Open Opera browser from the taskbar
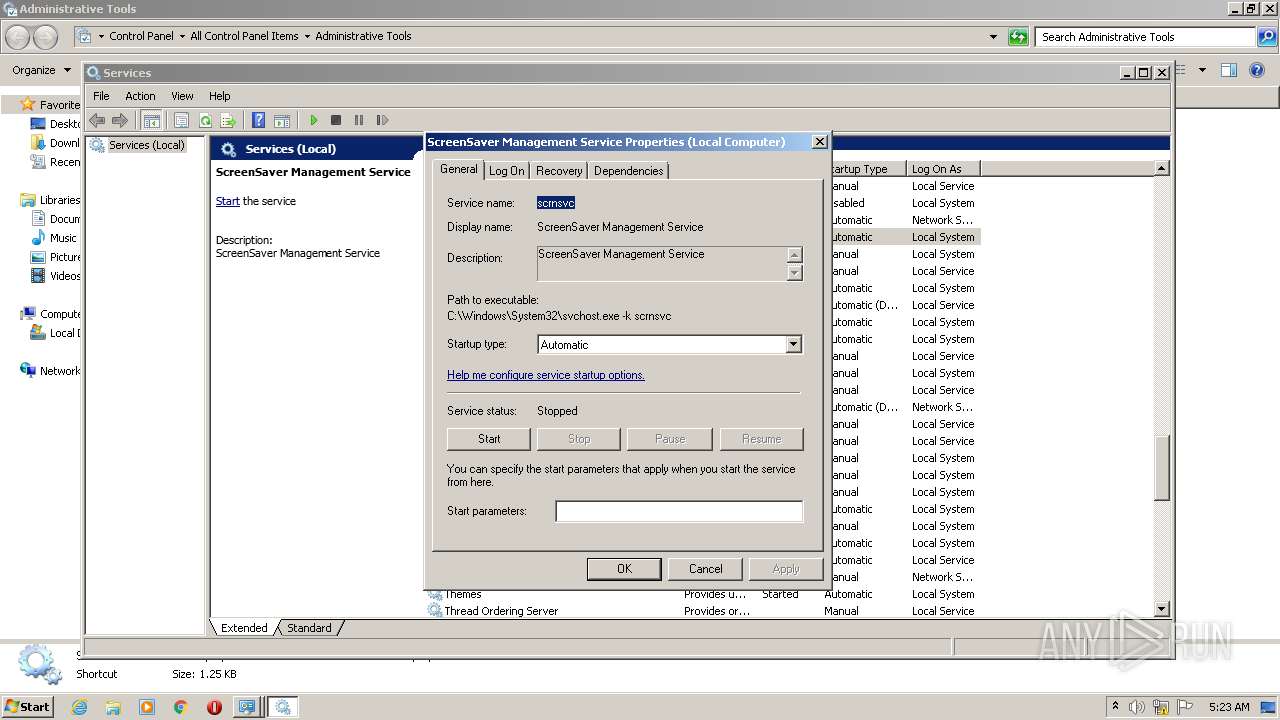1280x720 pixels. point(214,707)
